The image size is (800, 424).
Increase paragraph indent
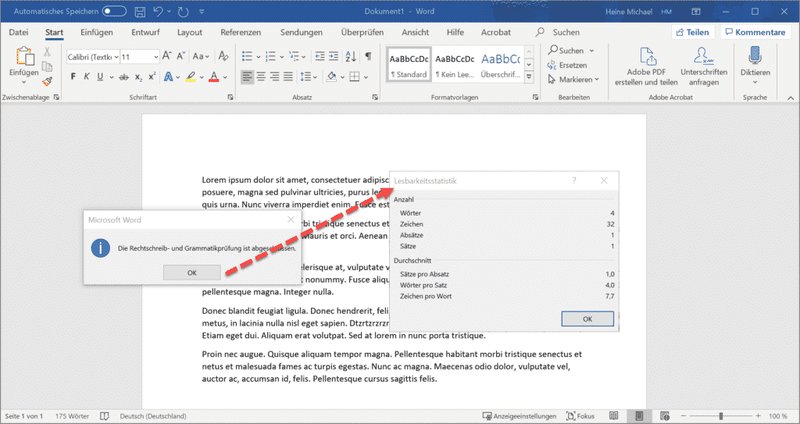coord(334,56)
